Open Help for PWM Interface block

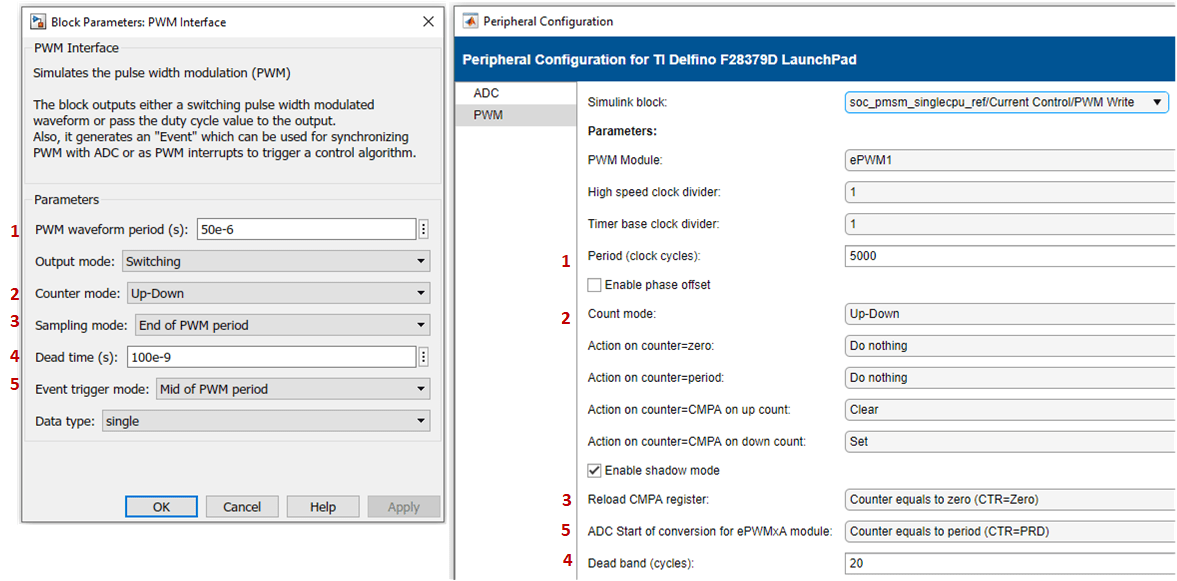point(323,507)
